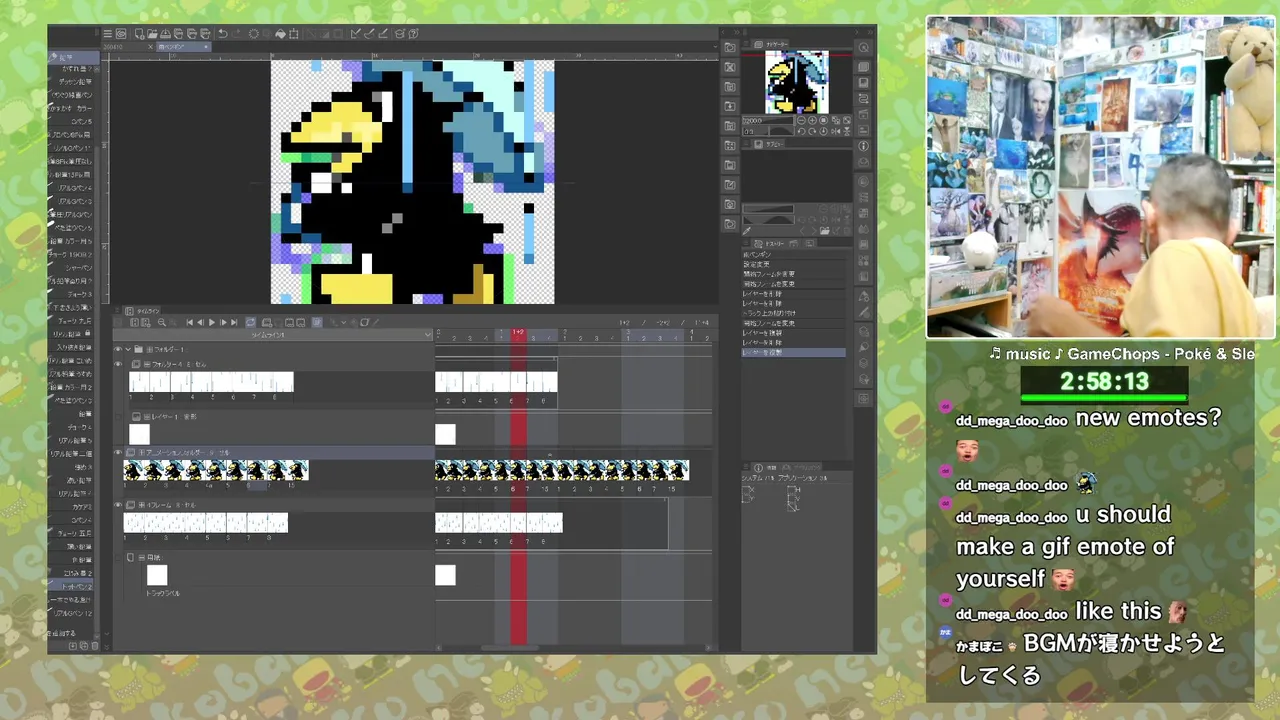Image resolution: width=1280 pixels, height=720 pixels.
Task: Zoom out the timeline with magnifier icon
Action: pos(162,322)
